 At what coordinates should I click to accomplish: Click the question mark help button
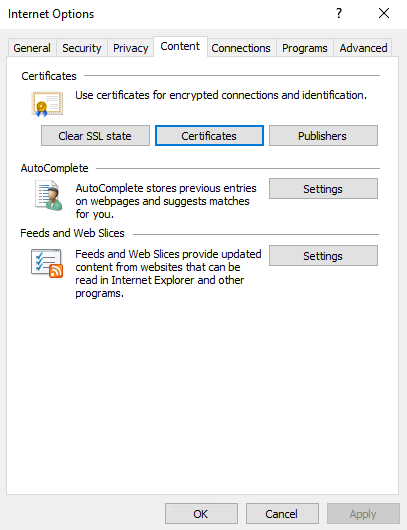coord(339,14)
